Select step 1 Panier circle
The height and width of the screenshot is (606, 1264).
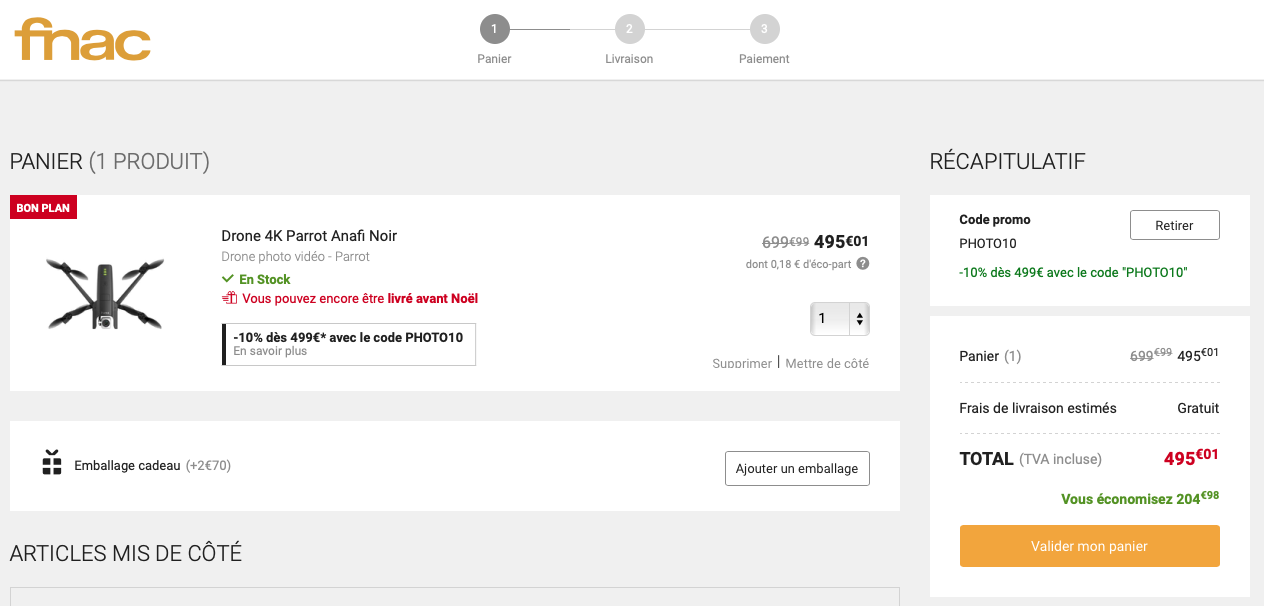click(494, 29)
